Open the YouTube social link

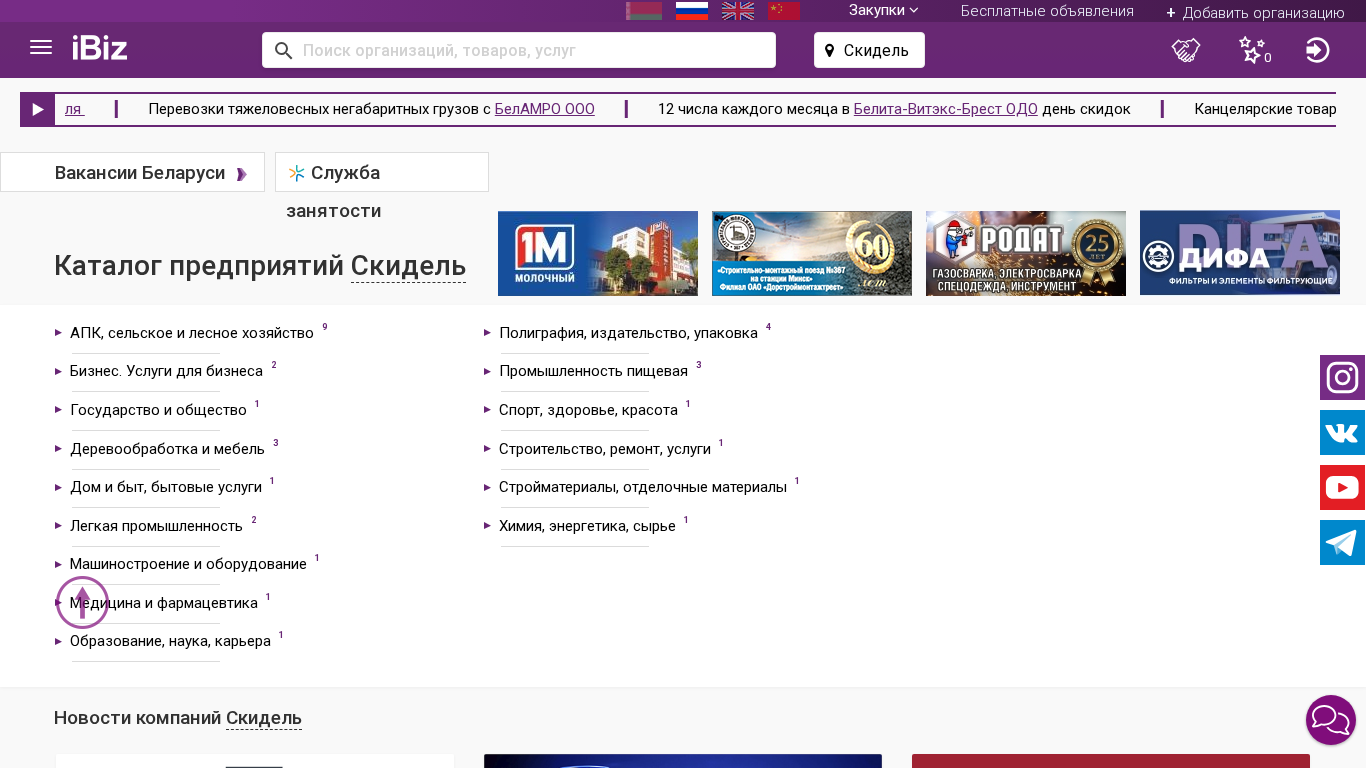[1342, 488]
